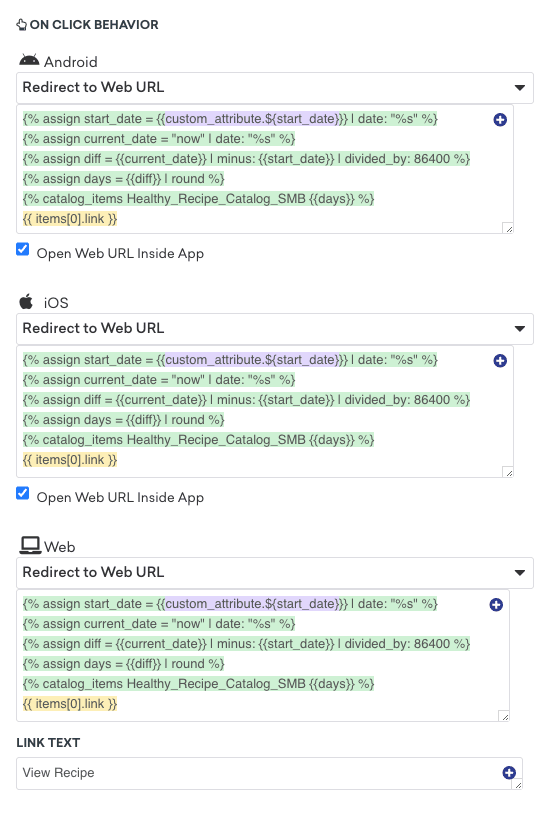Click the Android robot icon
This screenshot has width=552, height=815.
coord(29,60)
